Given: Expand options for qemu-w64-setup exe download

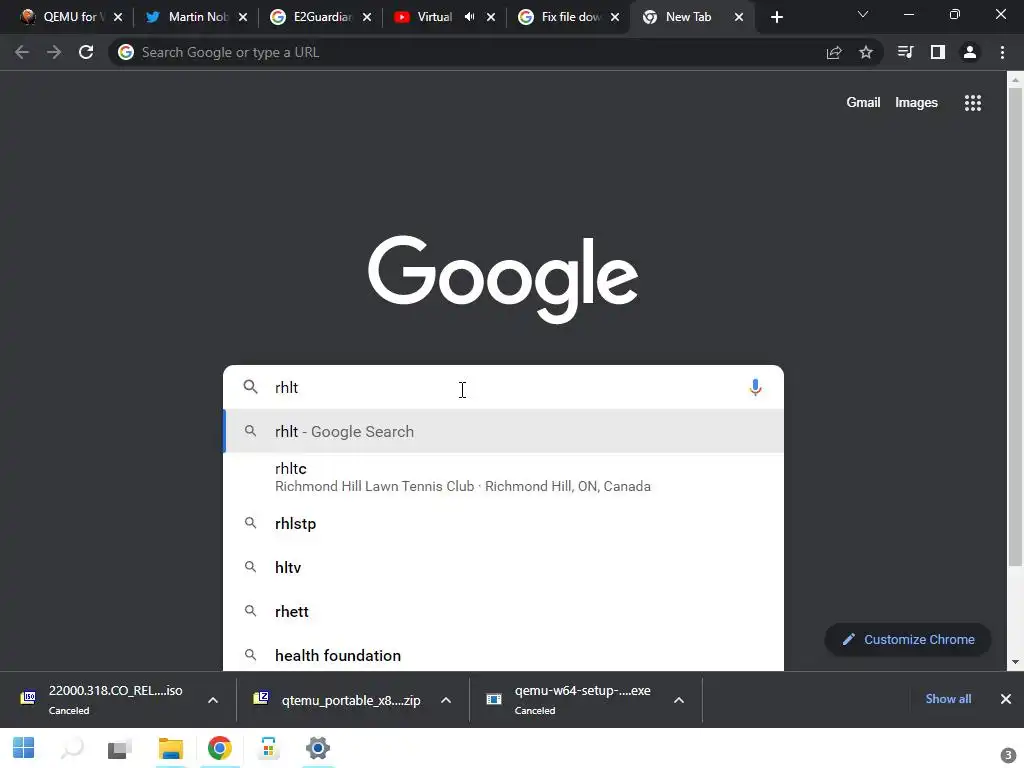Looking at the screenshot, I should [x=679, y=700].
